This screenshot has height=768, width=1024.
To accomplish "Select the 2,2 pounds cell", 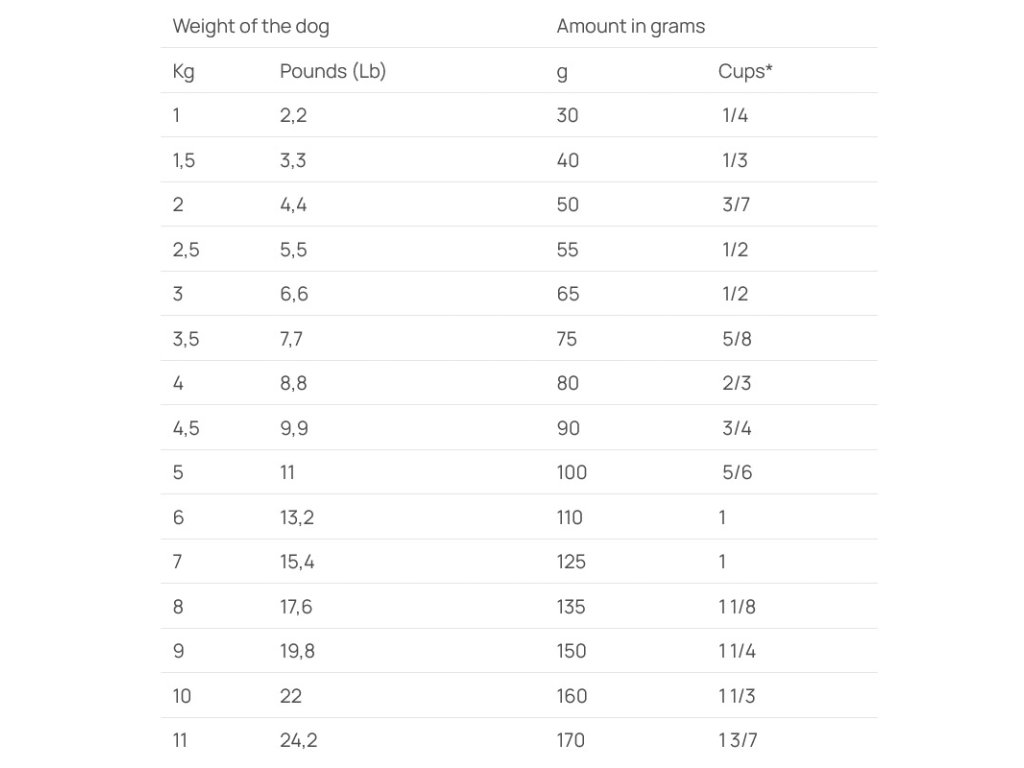I will 293,115.
